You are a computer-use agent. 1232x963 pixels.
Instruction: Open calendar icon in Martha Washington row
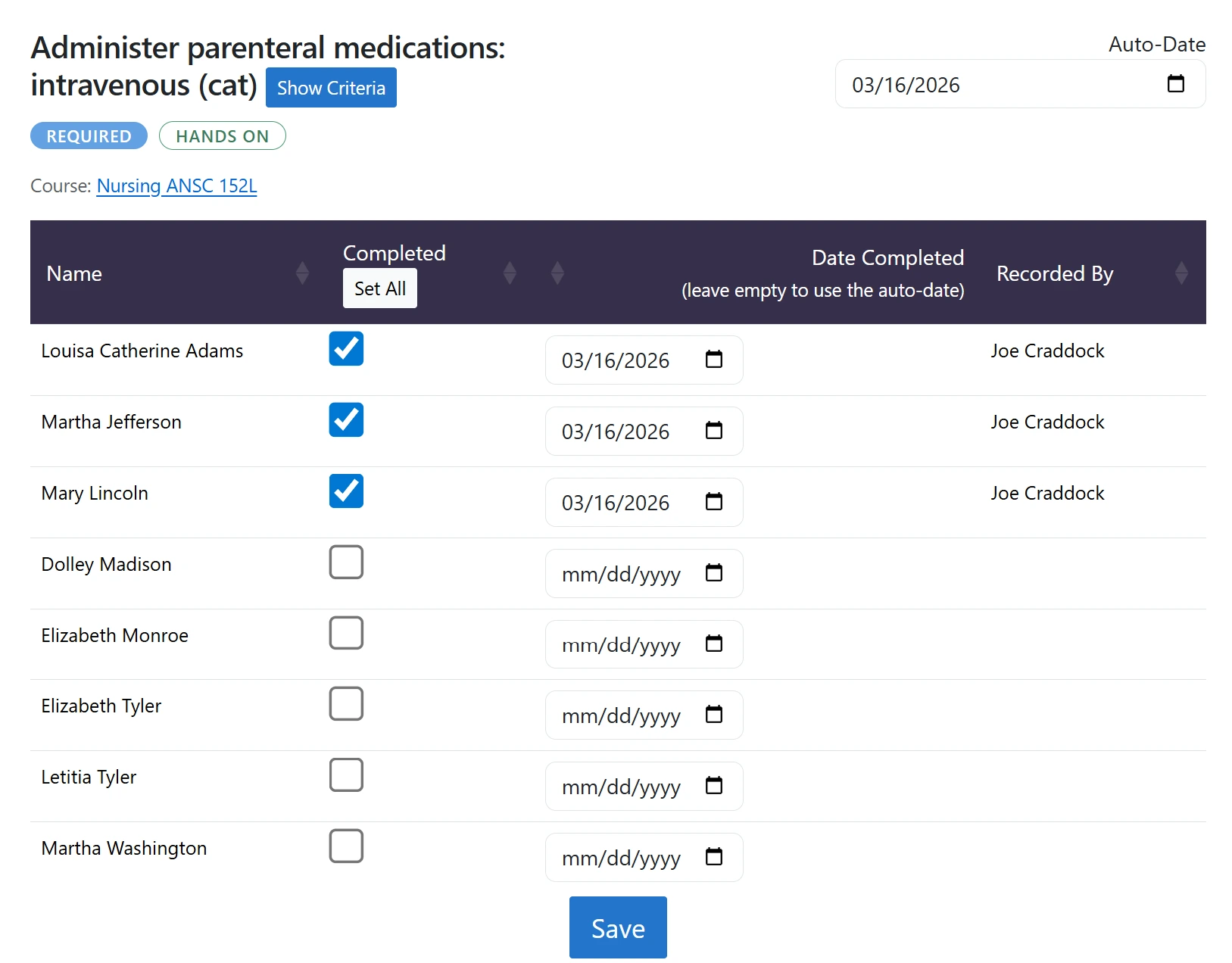(713, 856)
